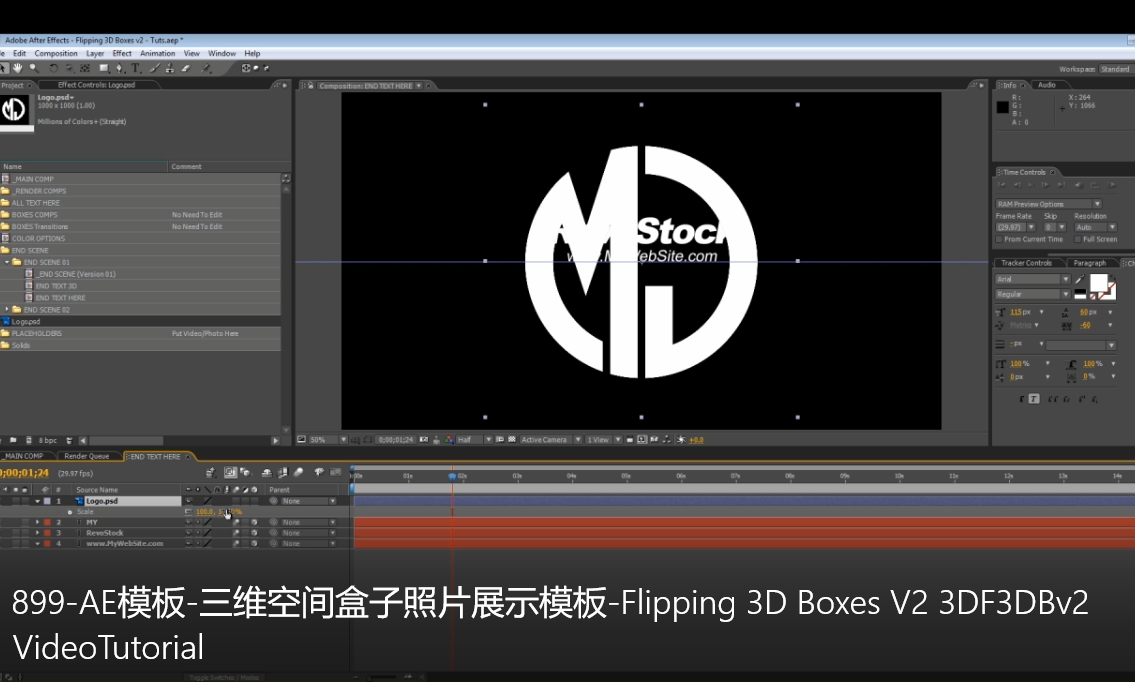Open the Half resolution dropdown

(474, 439)
